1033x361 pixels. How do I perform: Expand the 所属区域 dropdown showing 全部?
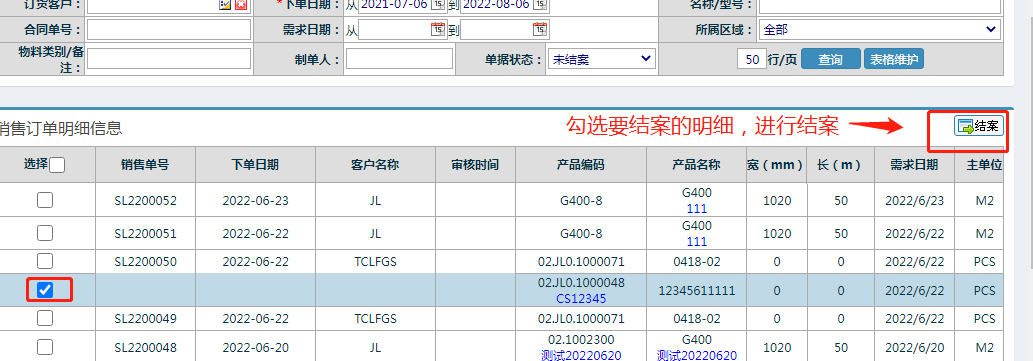point(879,29)
